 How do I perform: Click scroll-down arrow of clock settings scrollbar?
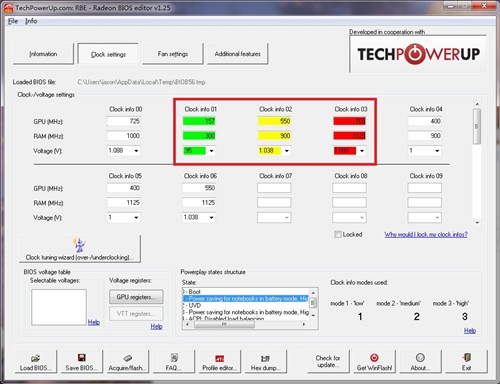(x=477, y=222)
